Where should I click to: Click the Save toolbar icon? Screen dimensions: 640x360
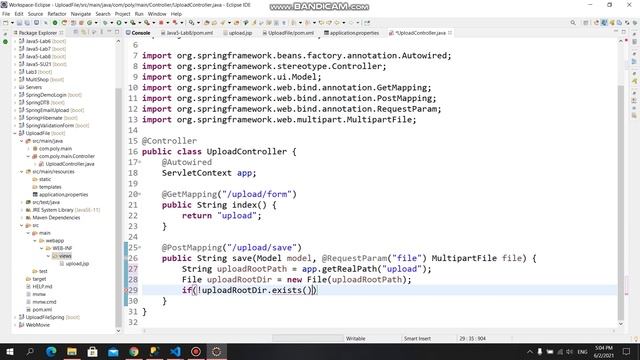[19, 23]
